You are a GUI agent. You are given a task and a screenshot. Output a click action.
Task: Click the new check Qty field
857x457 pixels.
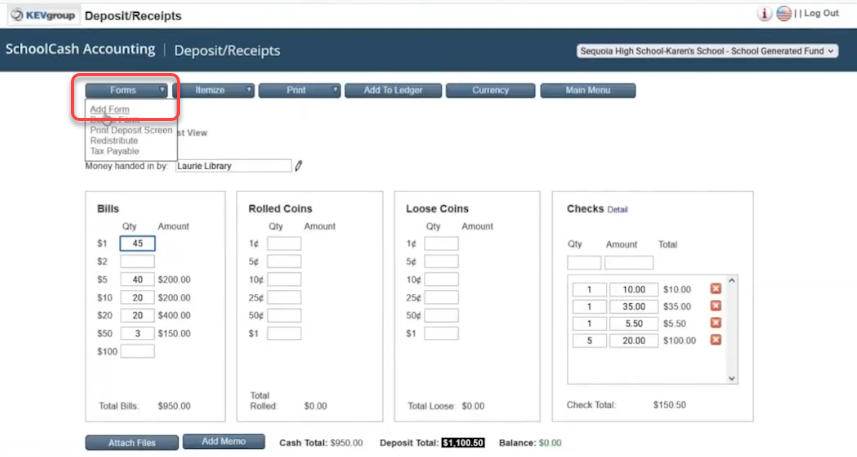[584, 262]
